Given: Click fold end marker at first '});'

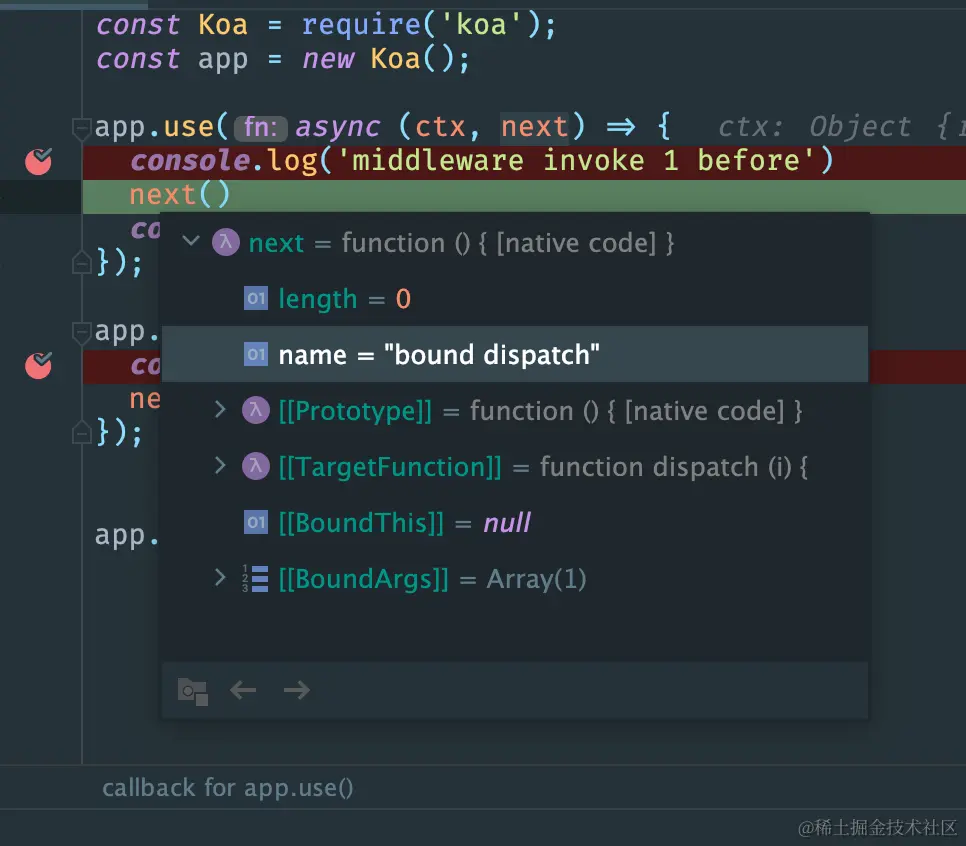Looking at the screenshot, I should (81, 262).
